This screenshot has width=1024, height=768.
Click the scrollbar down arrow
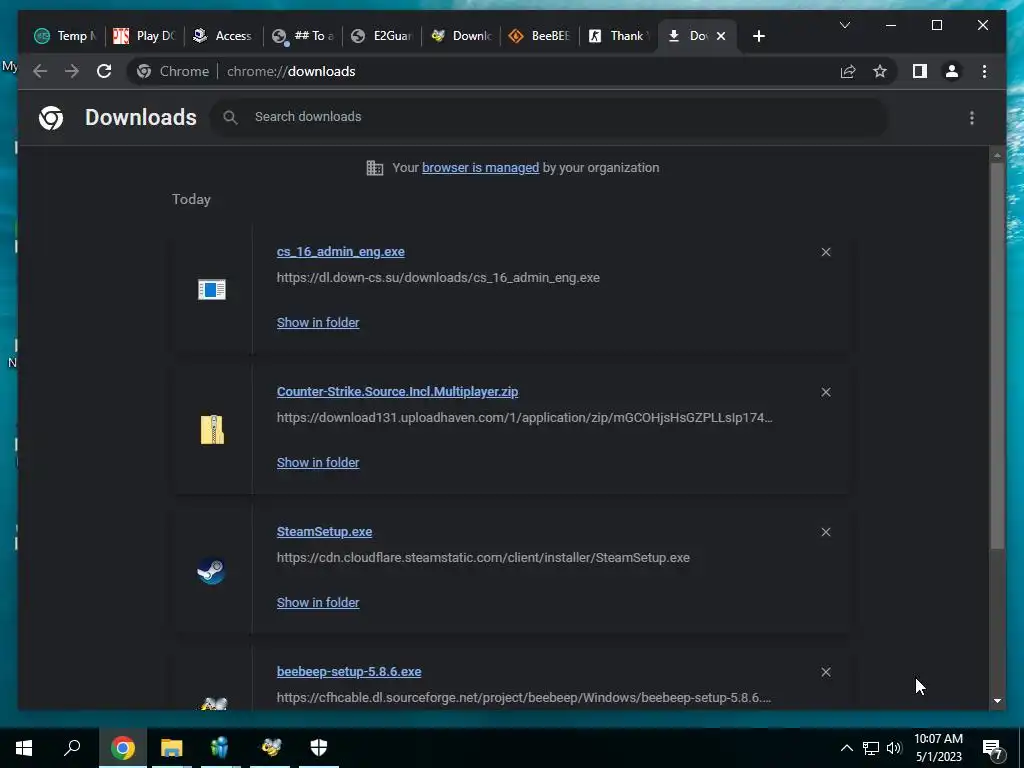pyautogui.click(x=997, y=701)
